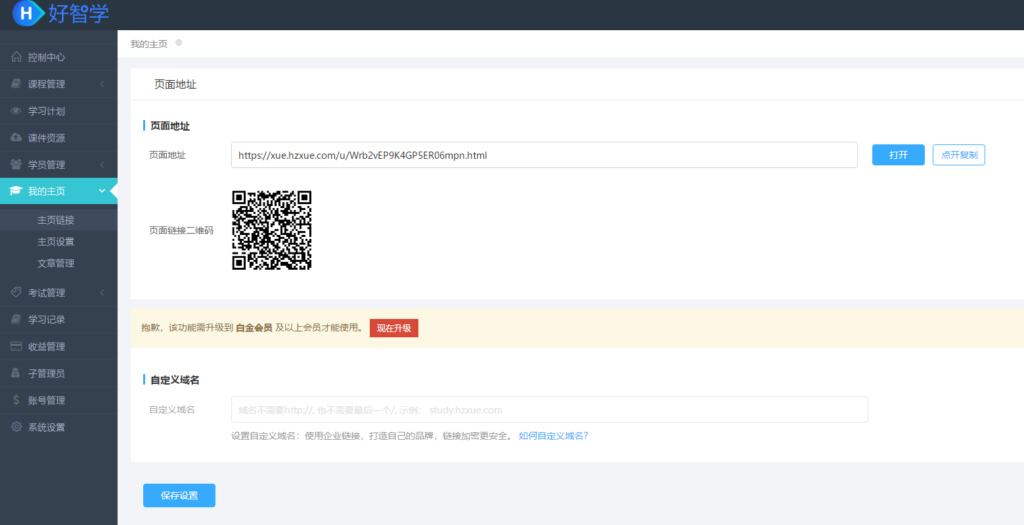Click the 我的主页 breadcrumb text
The height and width of the screenshot is (525, 1024).
(149, 44)
